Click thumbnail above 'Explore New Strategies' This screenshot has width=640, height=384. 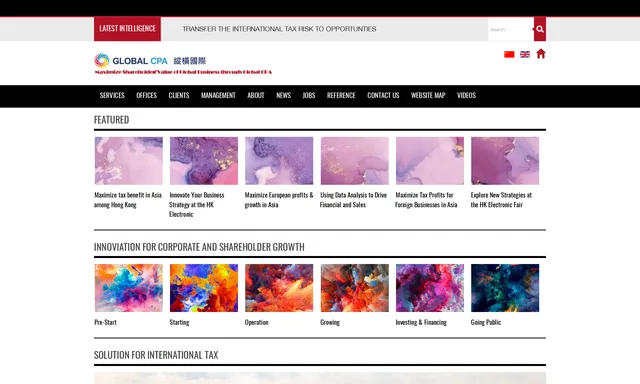pos(505,161)
